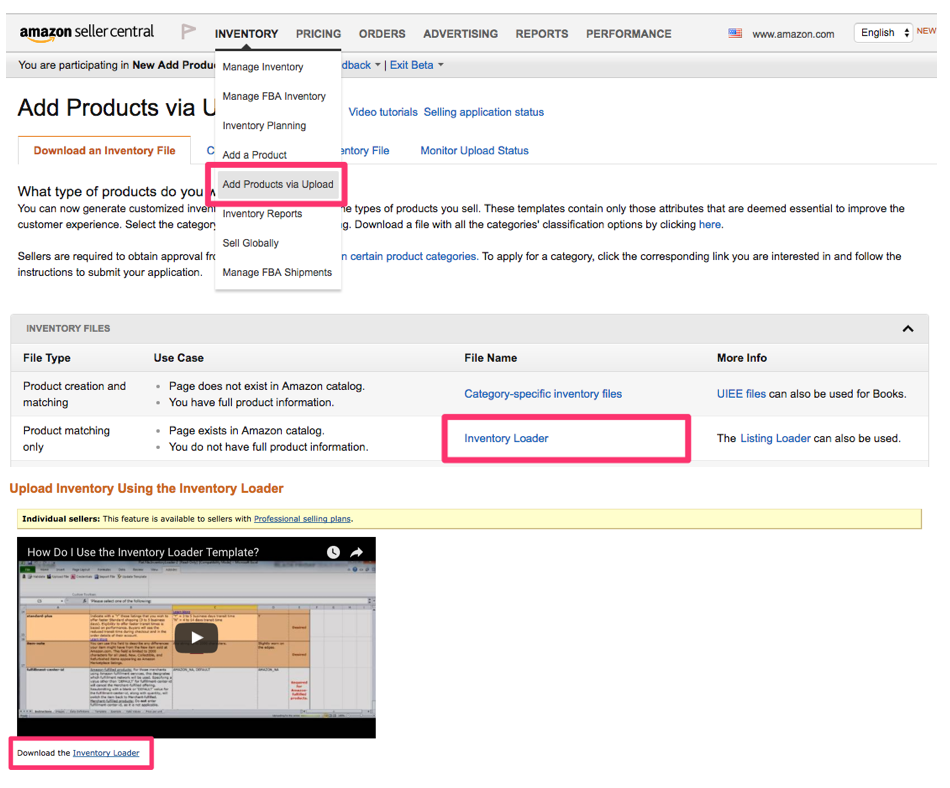Open the Pricing menu in the top navigation

click(318, 34)
